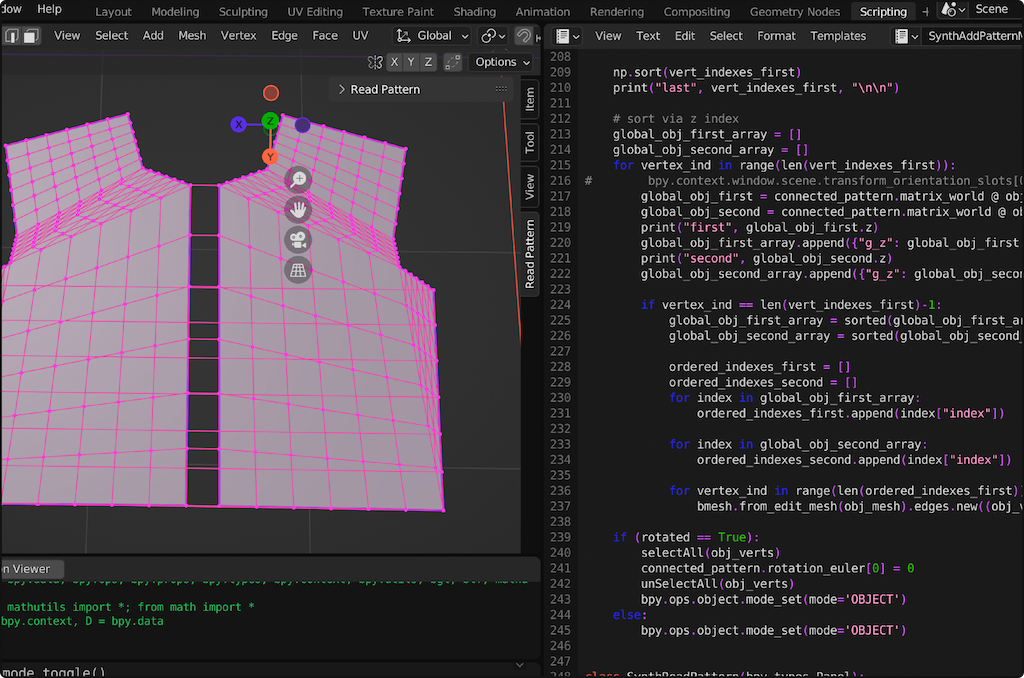Switch to the Geometry Nodes workspace tab
This screenshot has width=1024, height=678.
pos(795,12)
